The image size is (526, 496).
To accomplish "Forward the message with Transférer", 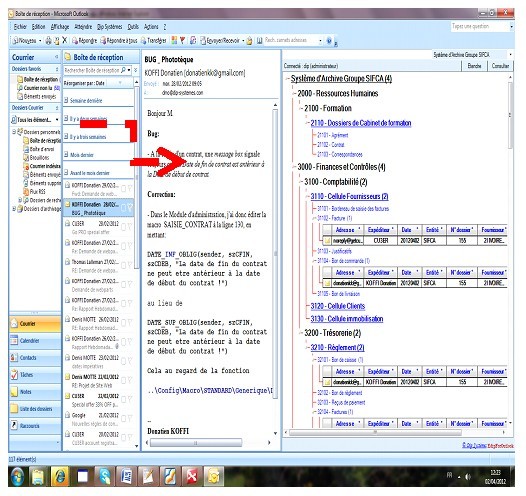I will pyautogui.click(x=154, y=41).
